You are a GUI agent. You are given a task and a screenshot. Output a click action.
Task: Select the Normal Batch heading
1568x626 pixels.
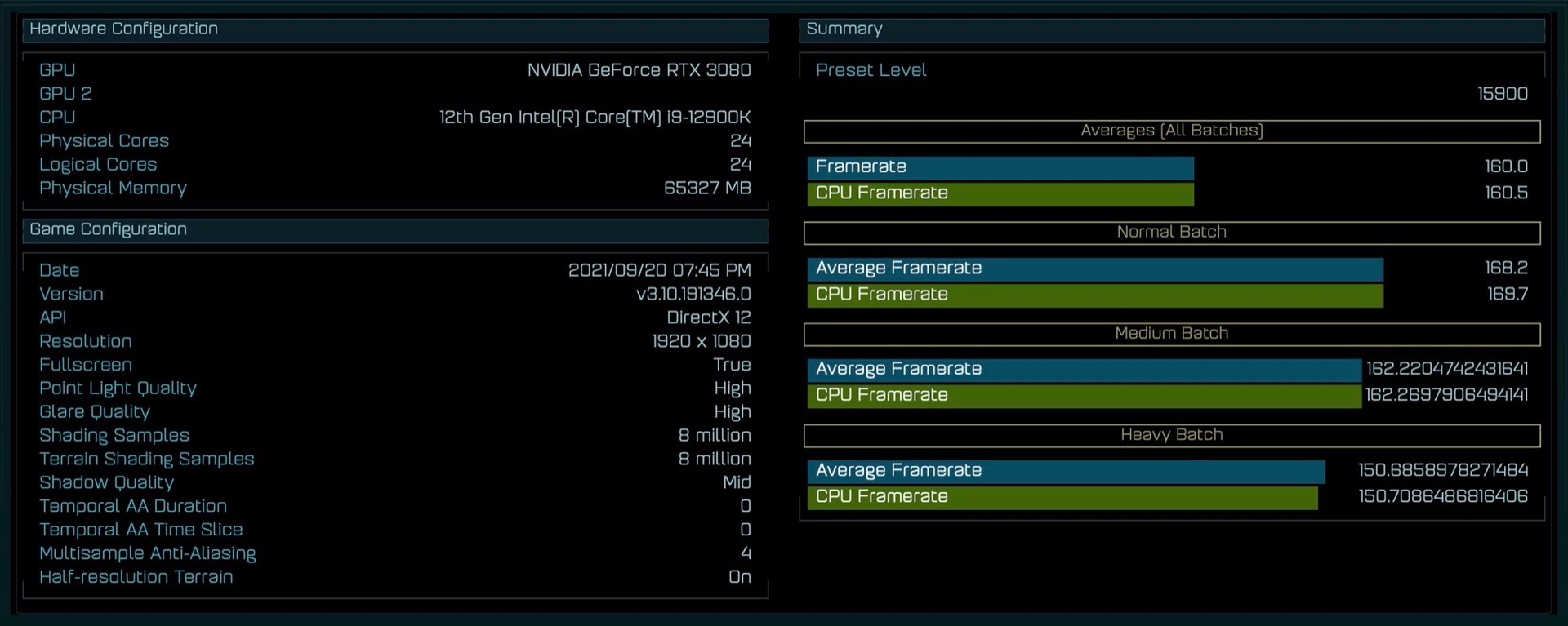point(1171,232)
